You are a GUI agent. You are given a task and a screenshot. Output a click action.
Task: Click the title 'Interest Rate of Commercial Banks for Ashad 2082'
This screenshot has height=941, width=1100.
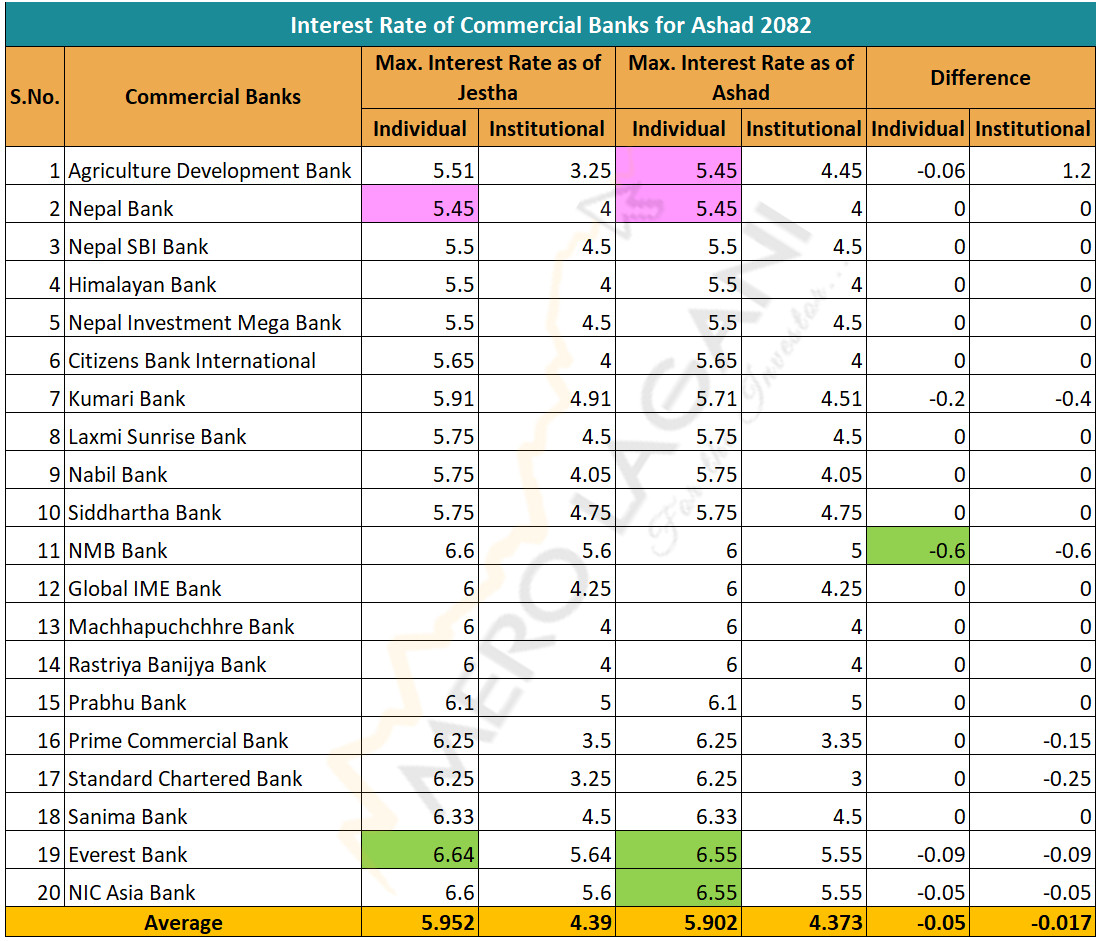(551, 25)
